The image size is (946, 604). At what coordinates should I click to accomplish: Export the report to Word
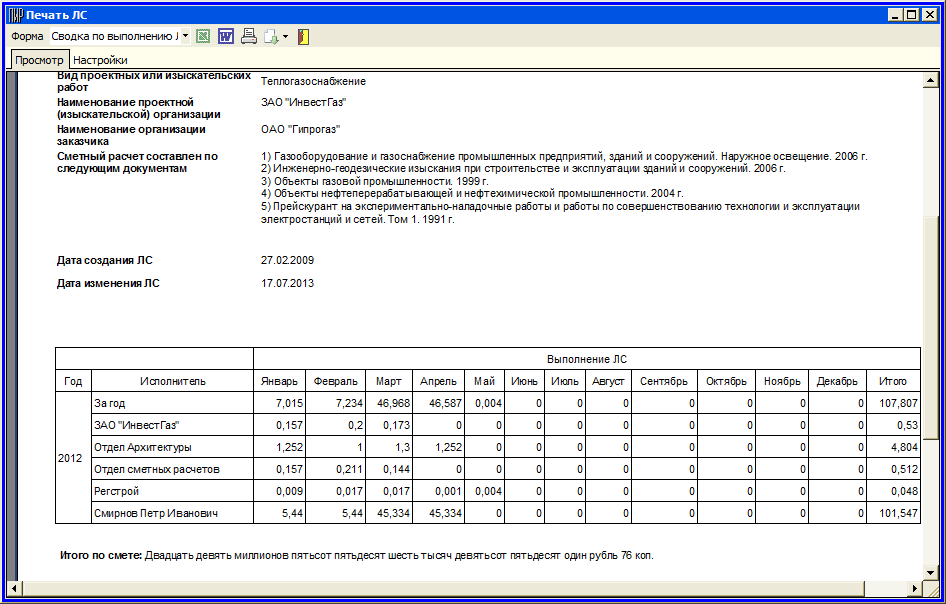[226, 37]
